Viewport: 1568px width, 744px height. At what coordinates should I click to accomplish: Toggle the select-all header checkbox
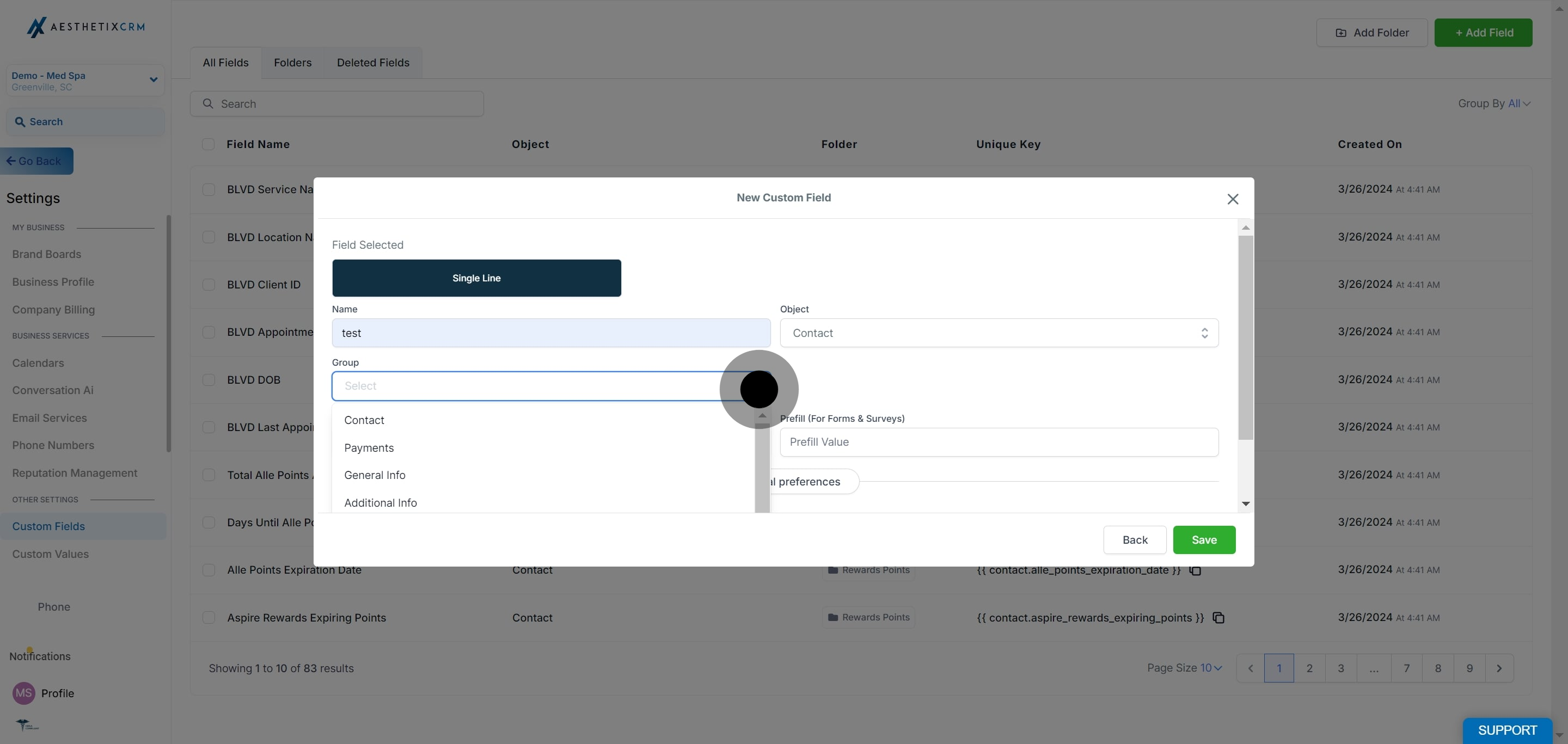click(208, 144)
